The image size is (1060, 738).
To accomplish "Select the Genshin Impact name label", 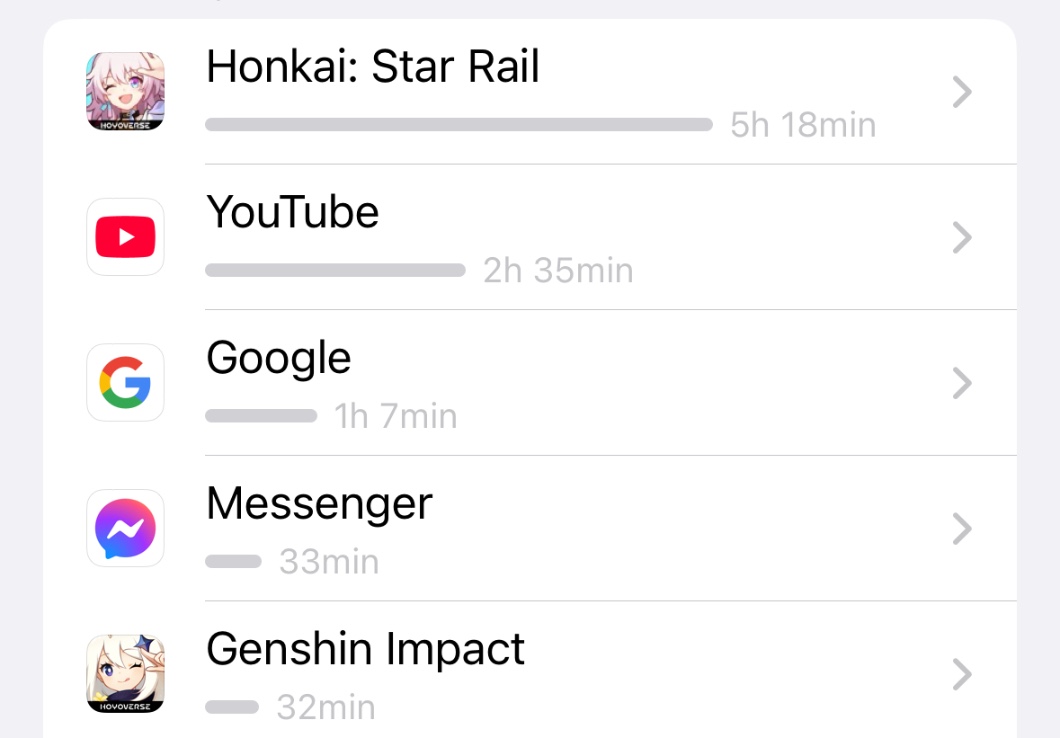I will tap(365, 649).
